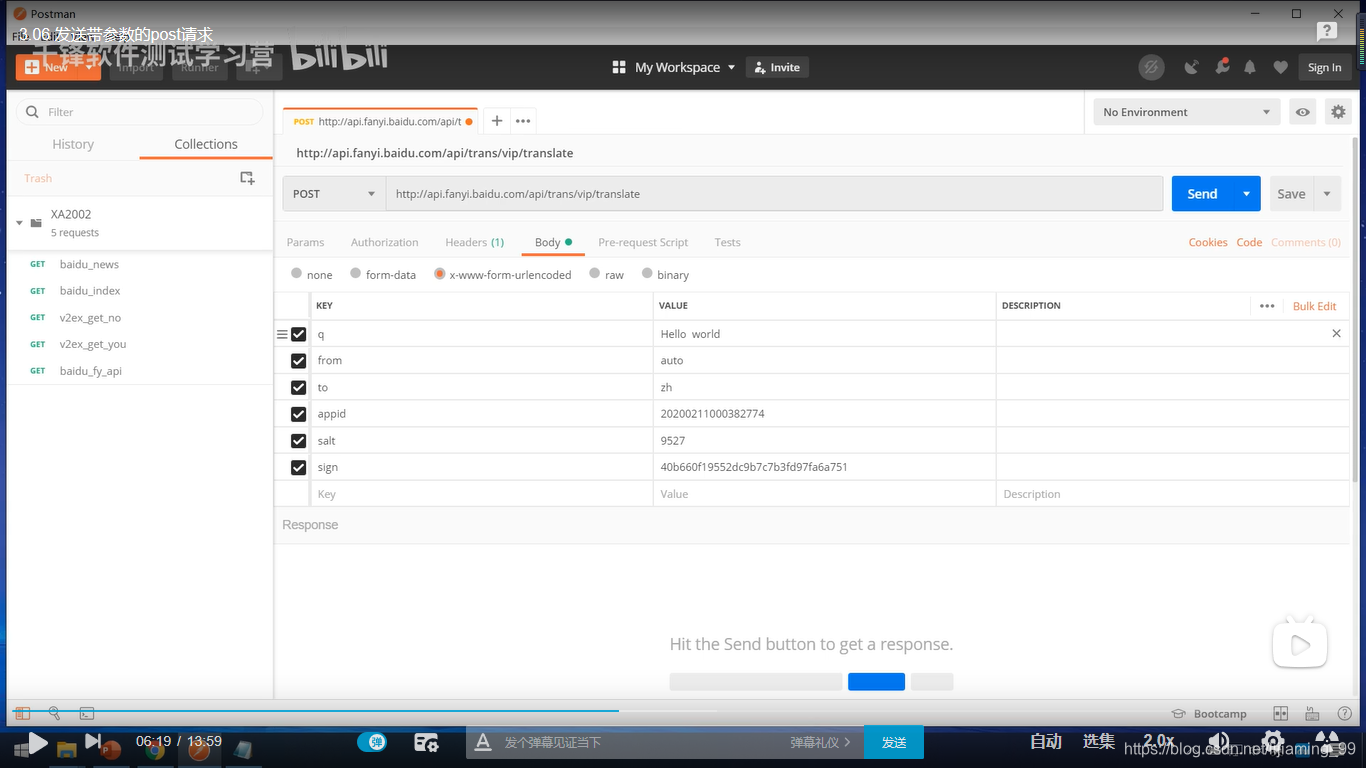1366x768 pixels.
Task: Select the raw body type
Action: point(594,273)
